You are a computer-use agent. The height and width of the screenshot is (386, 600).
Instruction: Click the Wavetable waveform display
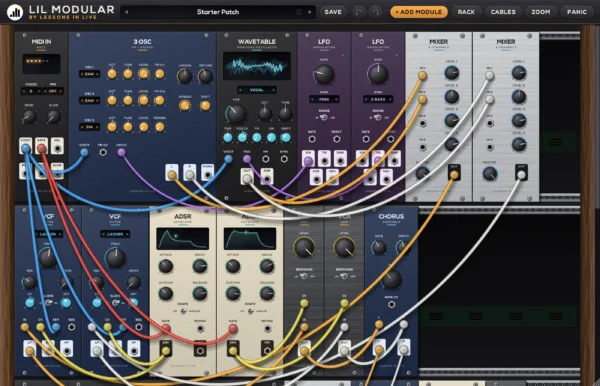click(257, 66)
